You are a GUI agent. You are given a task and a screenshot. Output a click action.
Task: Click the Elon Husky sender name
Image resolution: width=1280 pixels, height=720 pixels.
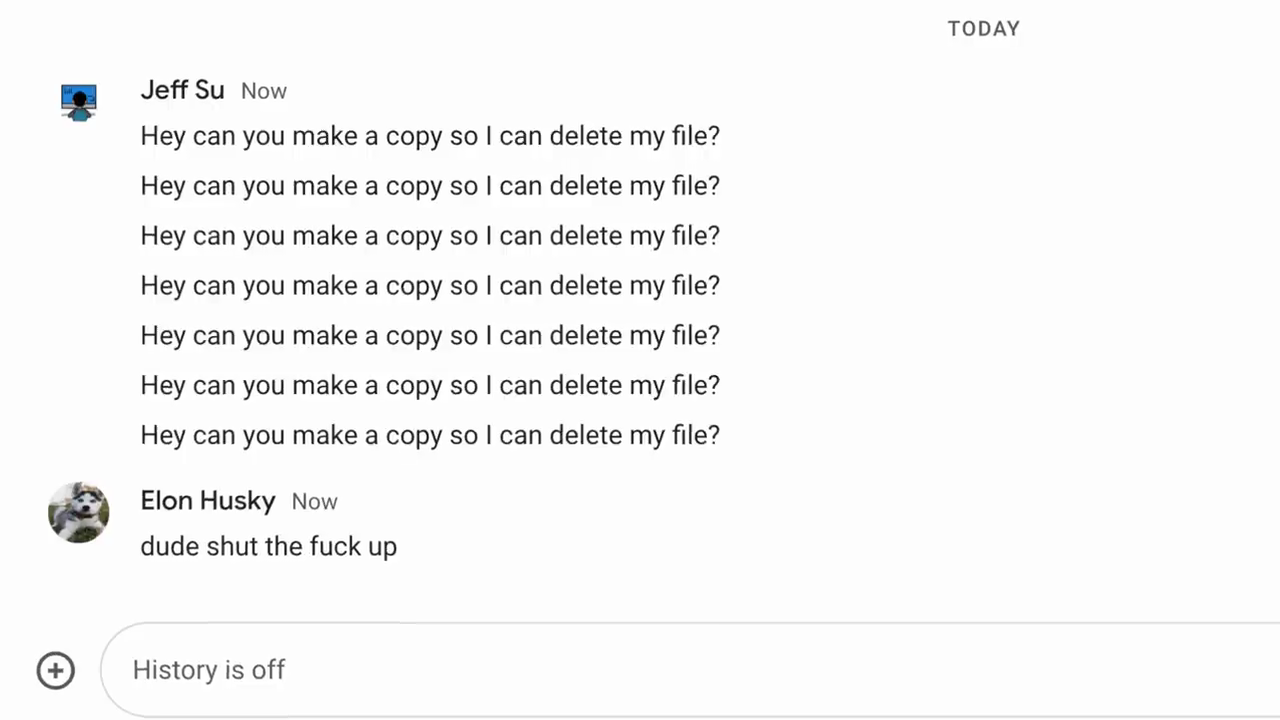(208, 501)
